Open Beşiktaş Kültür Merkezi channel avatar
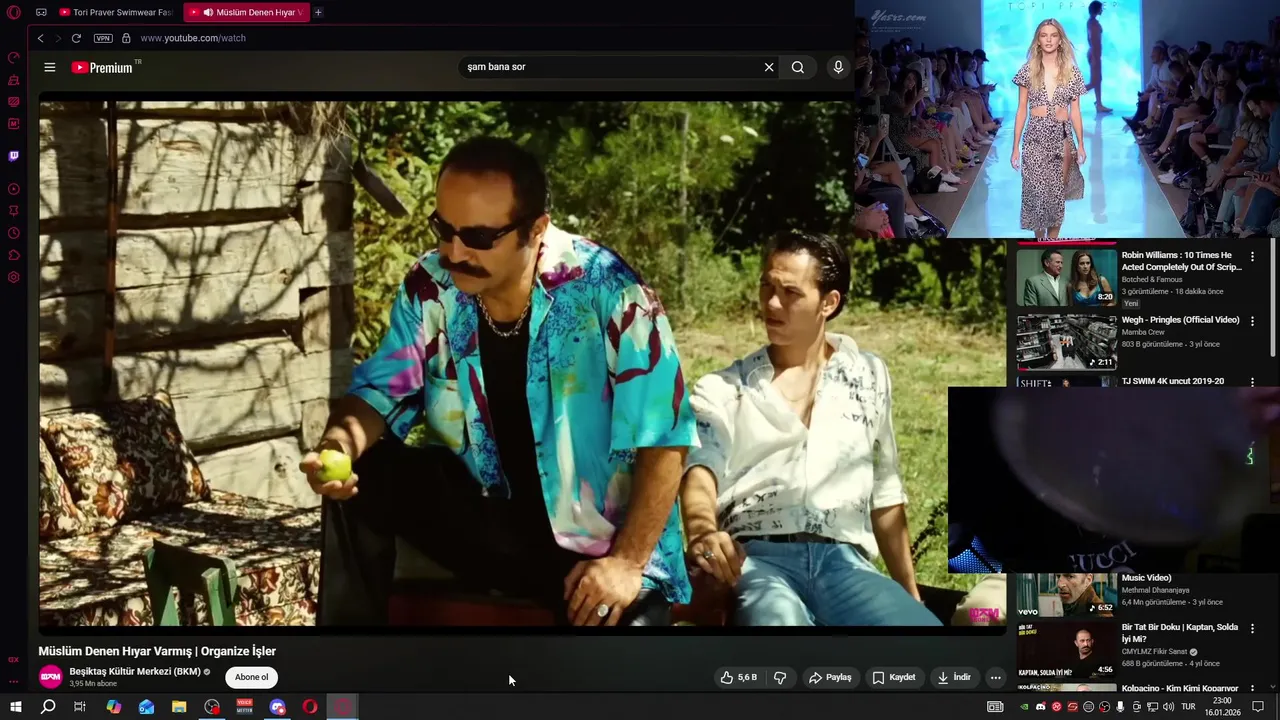Screen dimensions: 1280x720 coord(50,677)
